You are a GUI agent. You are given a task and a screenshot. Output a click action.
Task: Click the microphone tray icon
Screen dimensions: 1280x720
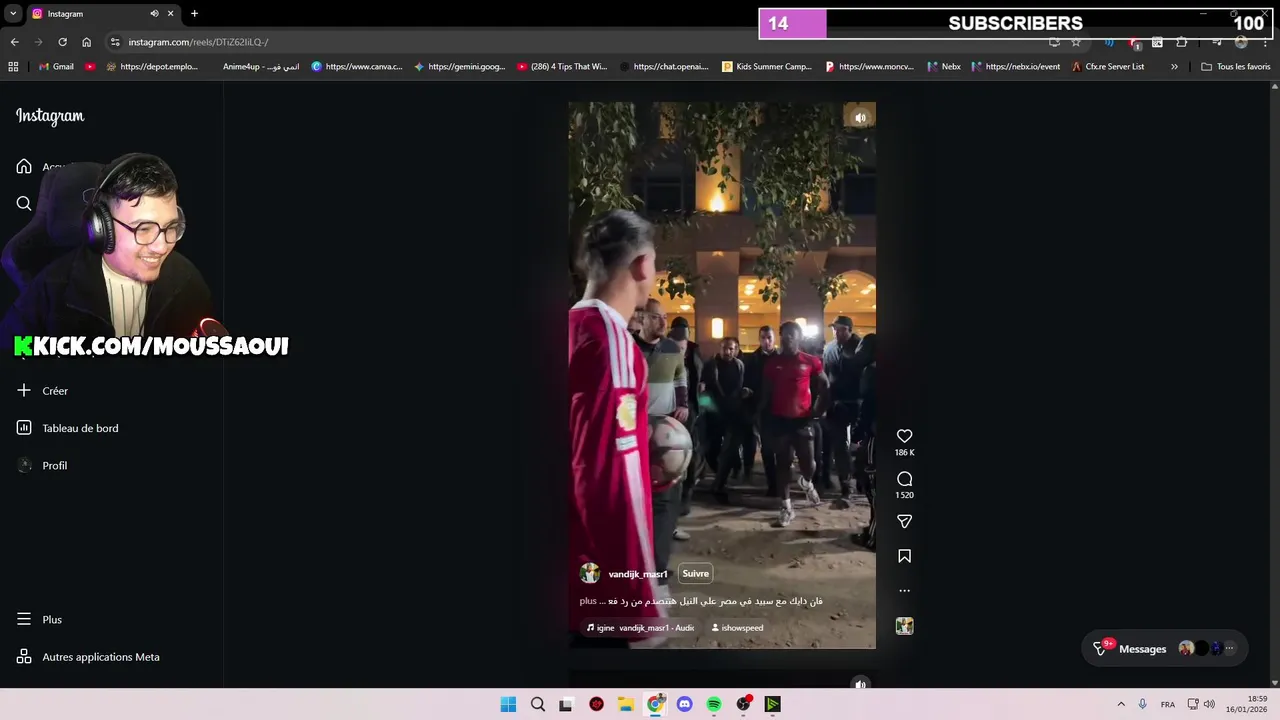(x=1142, y=704)
